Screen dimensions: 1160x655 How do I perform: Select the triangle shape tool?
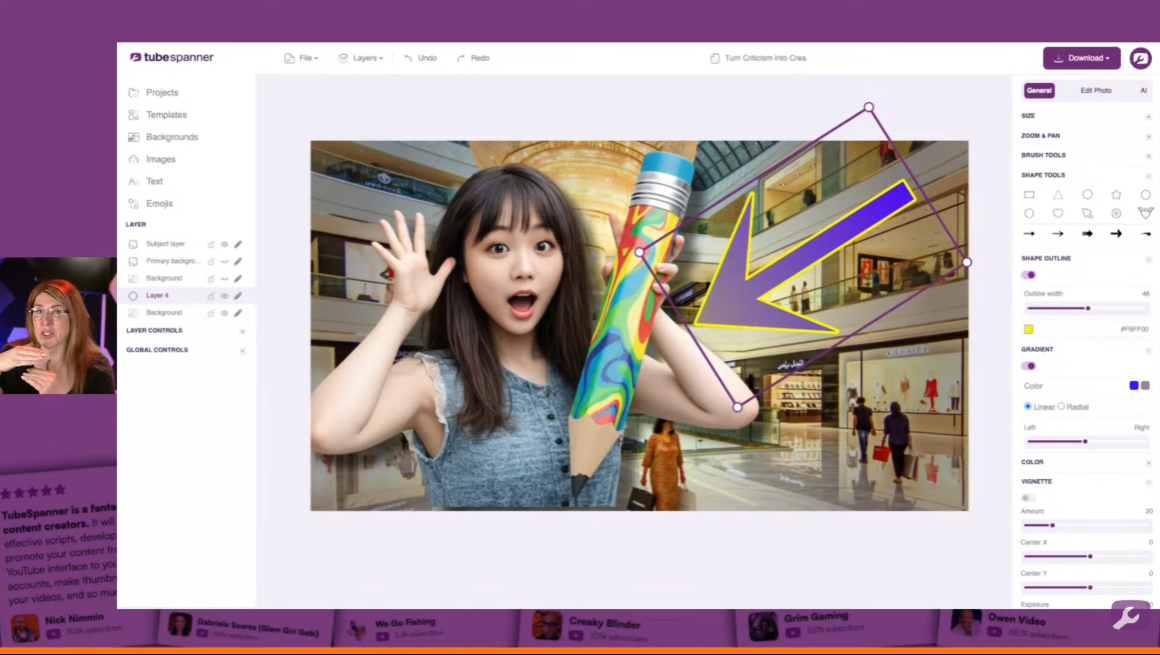(1058, 195)
